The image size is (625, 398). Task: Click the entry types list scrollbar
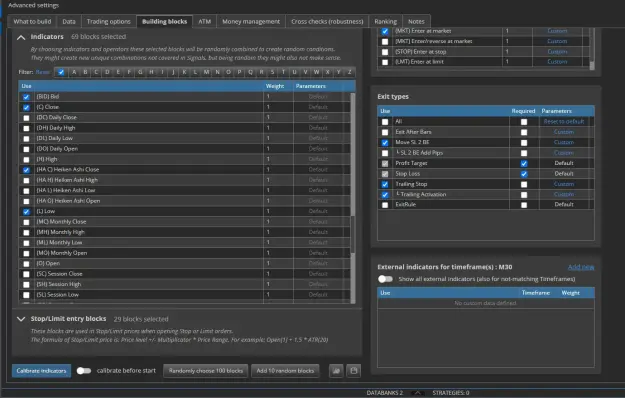click(x=592, y=65)
